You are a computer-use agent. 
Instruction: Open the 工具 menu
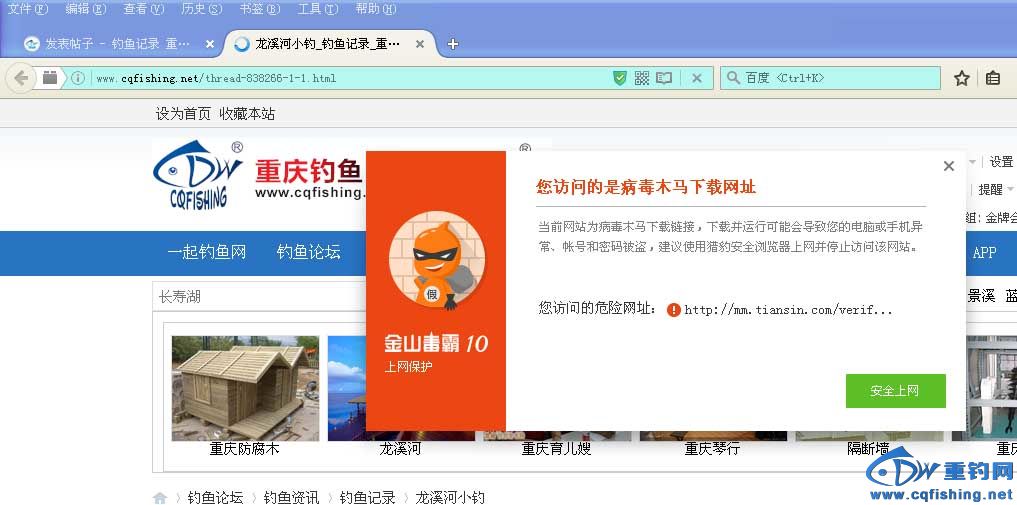pyautogui.click(x=318, y=9)
